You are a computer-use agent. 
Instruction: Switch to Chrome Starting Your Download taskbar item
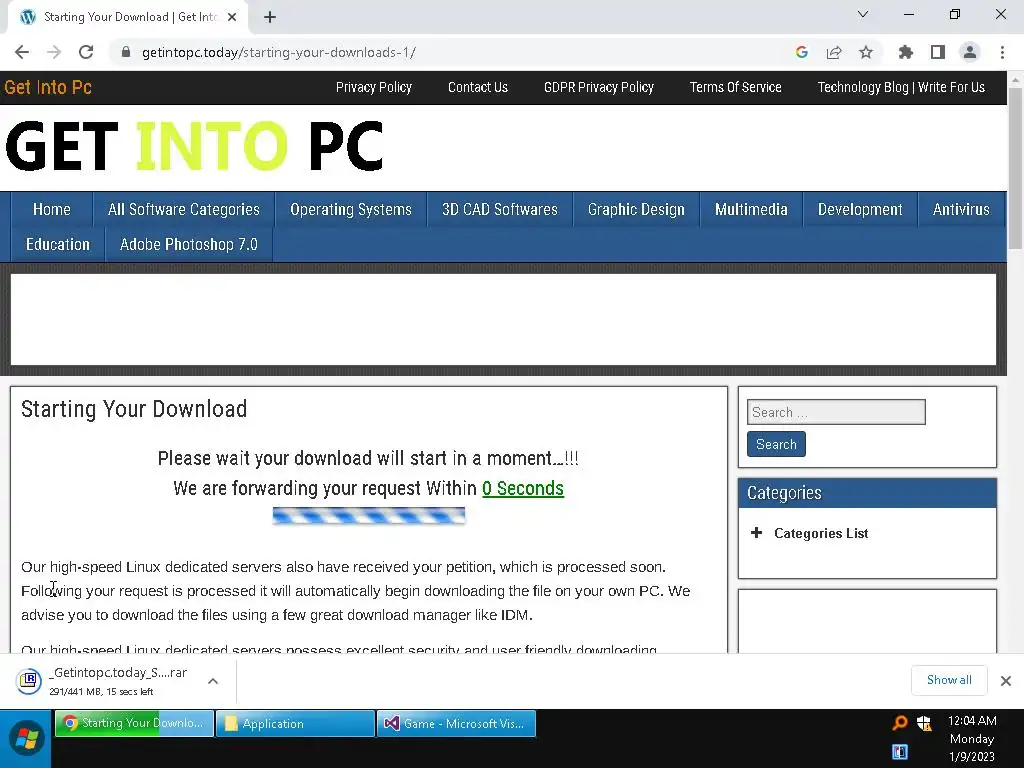[134, 724]
